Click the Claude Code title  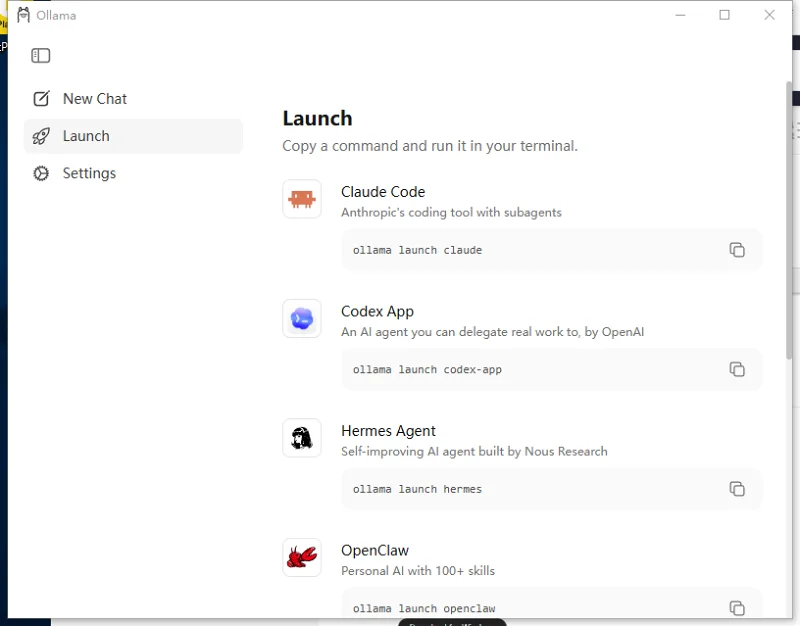coord(383,192)
